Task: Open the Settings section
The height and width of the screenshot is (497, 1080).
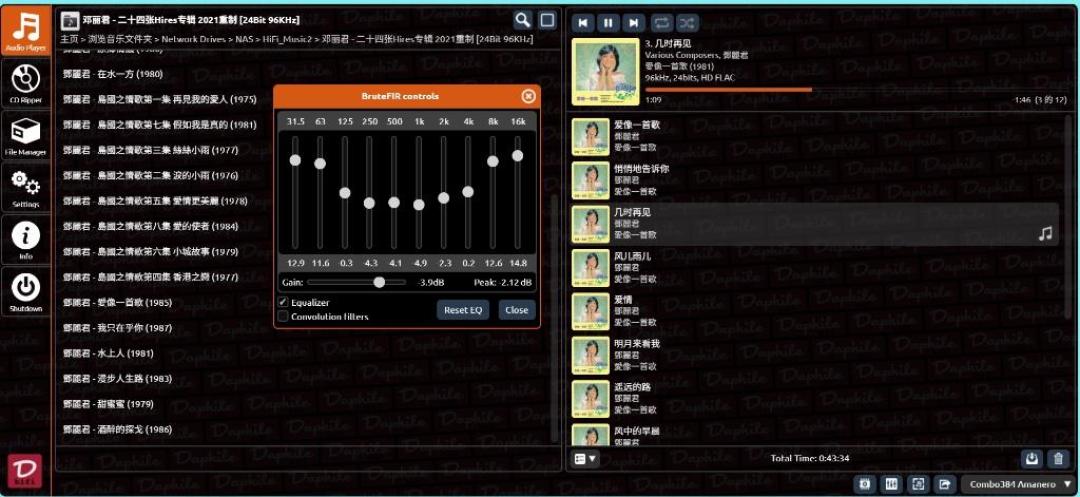Action: pyautogui.click(x=25, y=187)
